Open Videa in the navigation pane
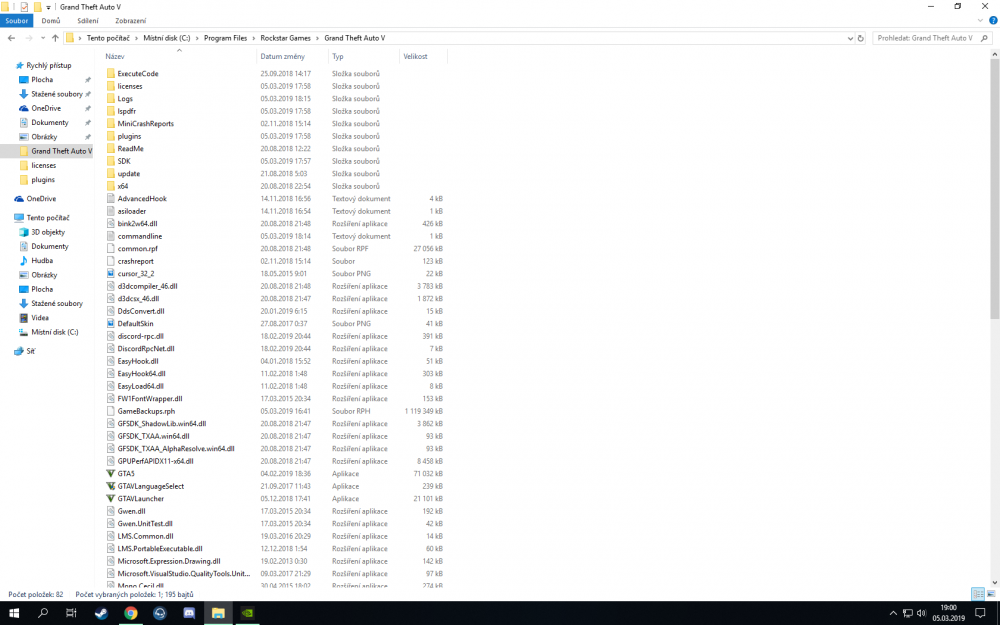The height and width of the screenshot is (625, 1000). coord(40,318)
